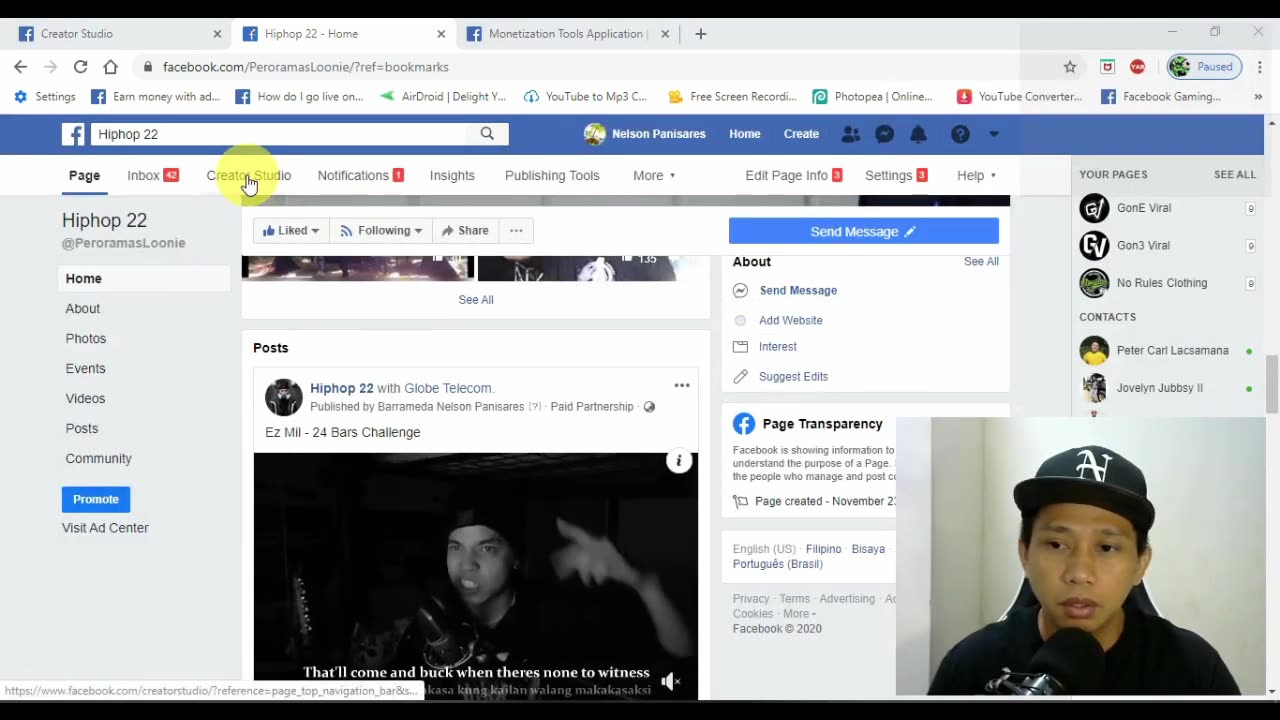
Task: Open Creator Studio from page navigation
Action: (249, 175)
